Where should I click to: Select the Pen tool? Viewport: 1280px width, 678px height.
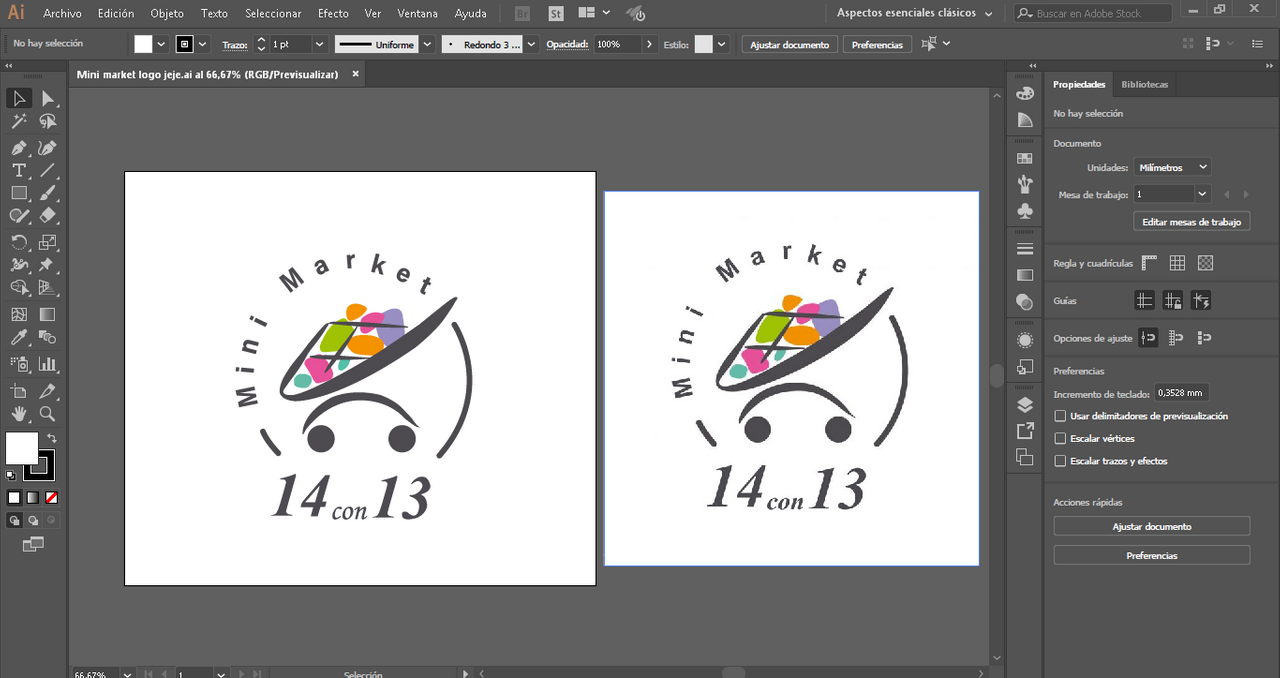[x=19, y=147]
